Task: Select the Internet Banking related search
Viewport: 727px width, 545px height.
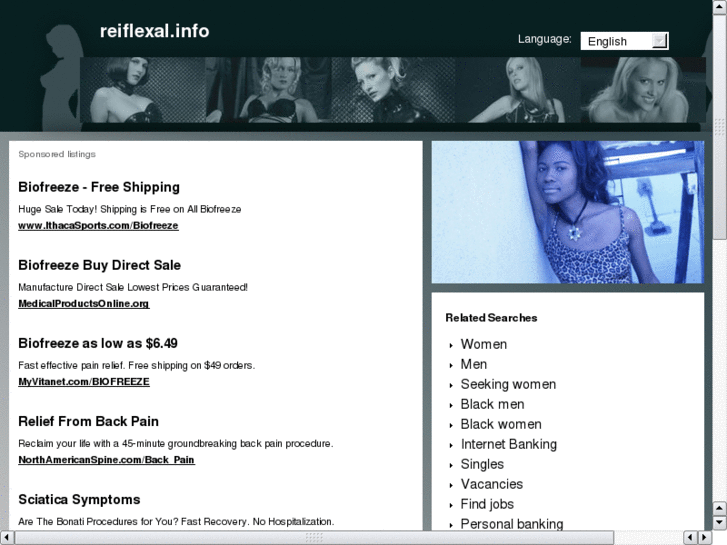Action: (x=509, y=444)
